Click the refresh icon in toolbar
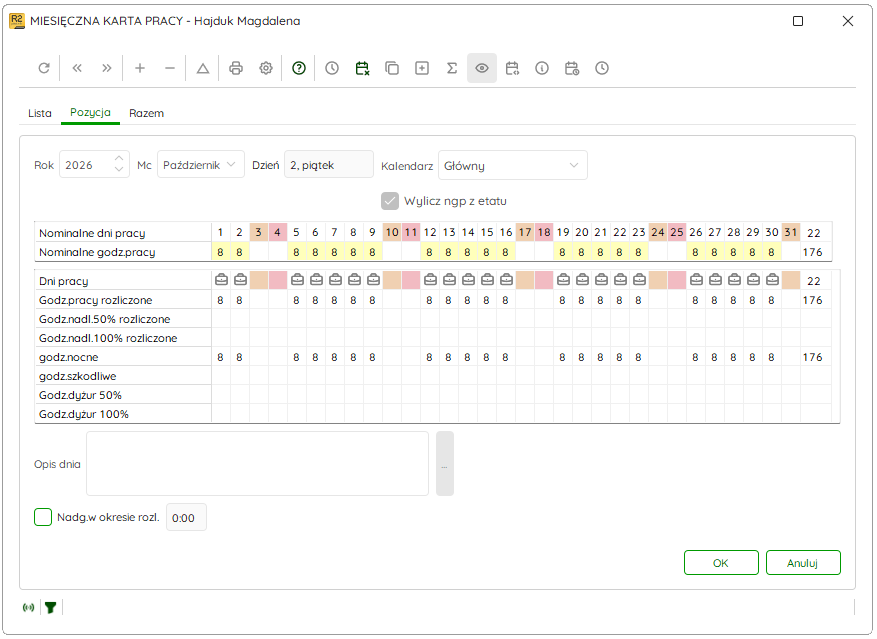The height and width of the screenshot is (639, 877). click(x=44, y=68)
